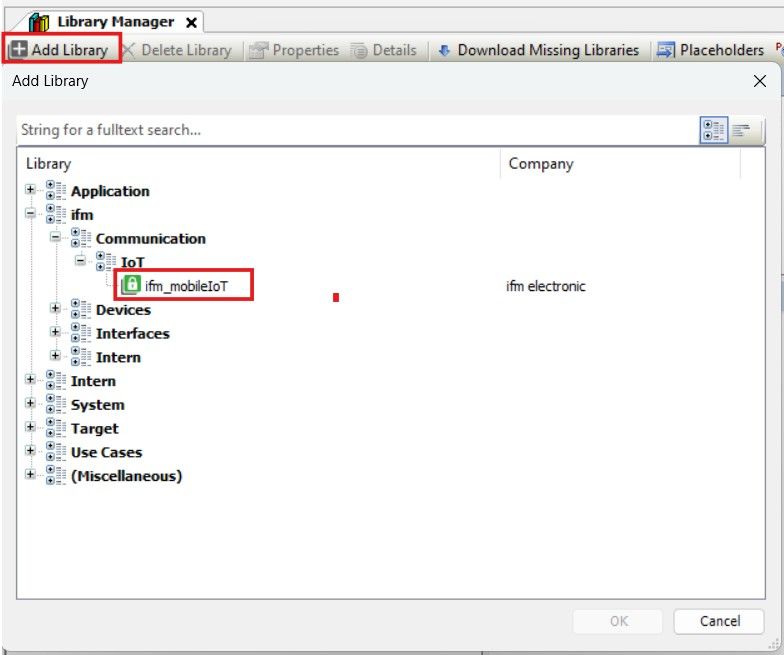
Task: Click the Download Missing Libraries icon
Action: (445, 50)
